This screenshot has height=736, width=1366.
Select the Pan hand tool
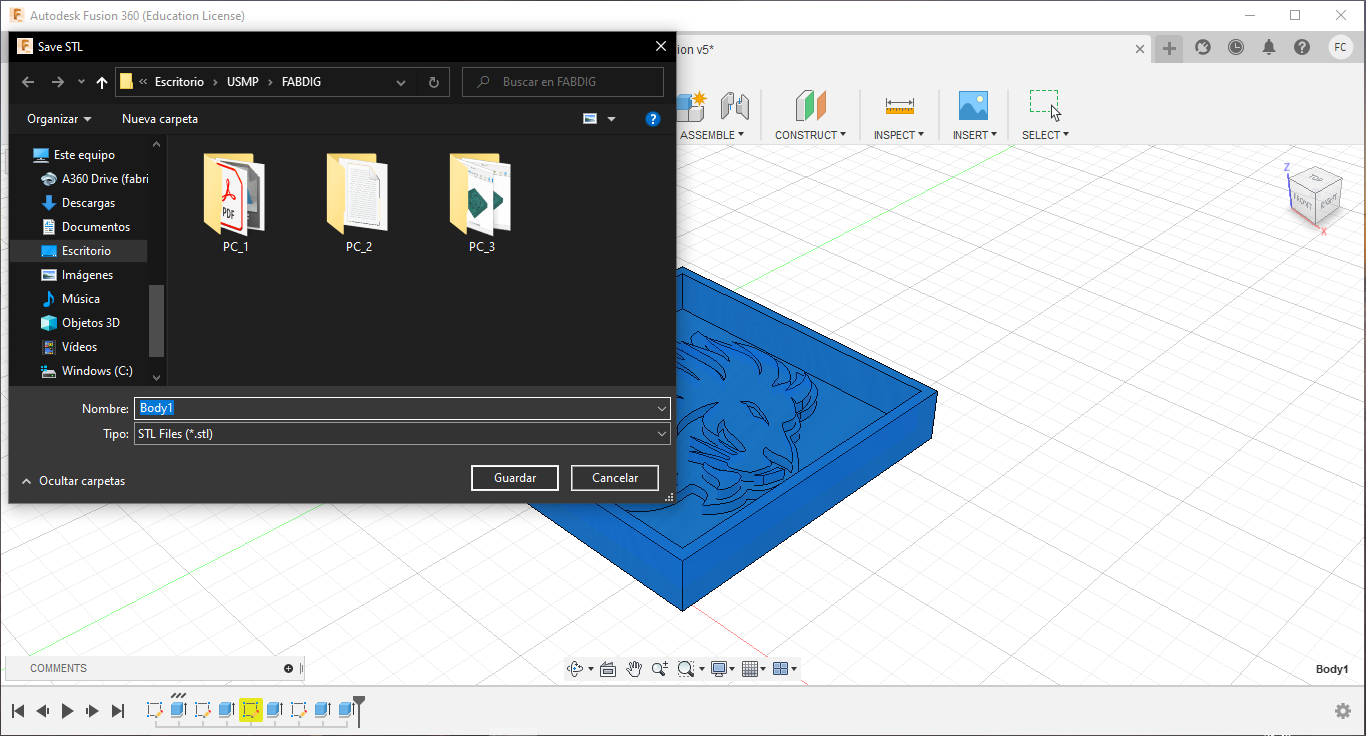point(634,668)
